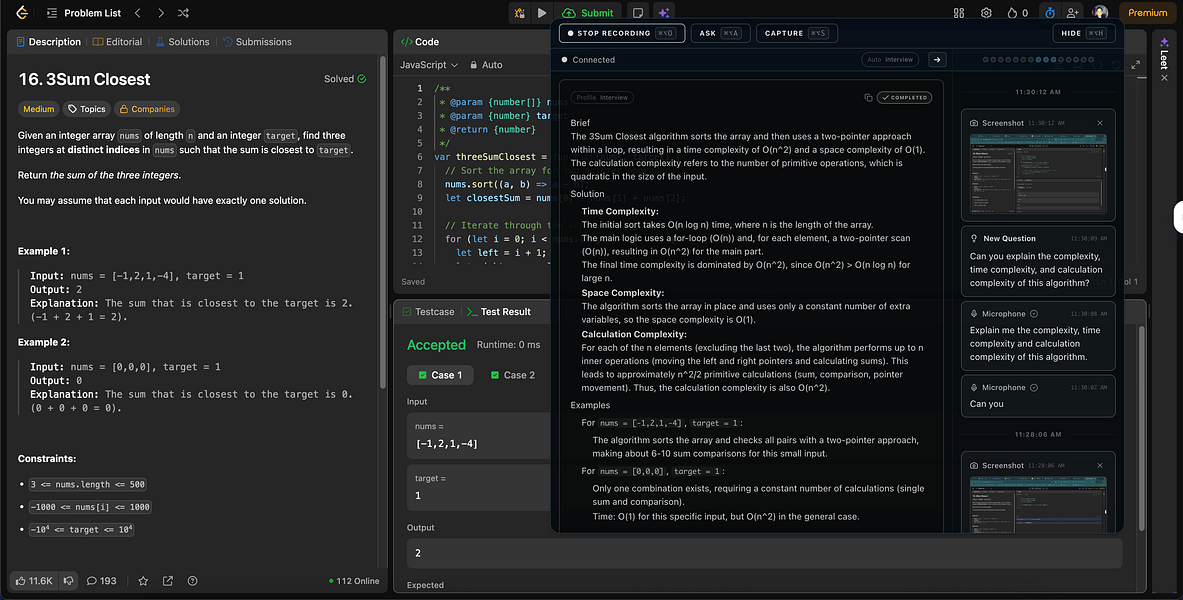The image size is (1183, 600).
Task: Open the 11:30:12 screenshot thumbnail
Action: coord(1037,174)
